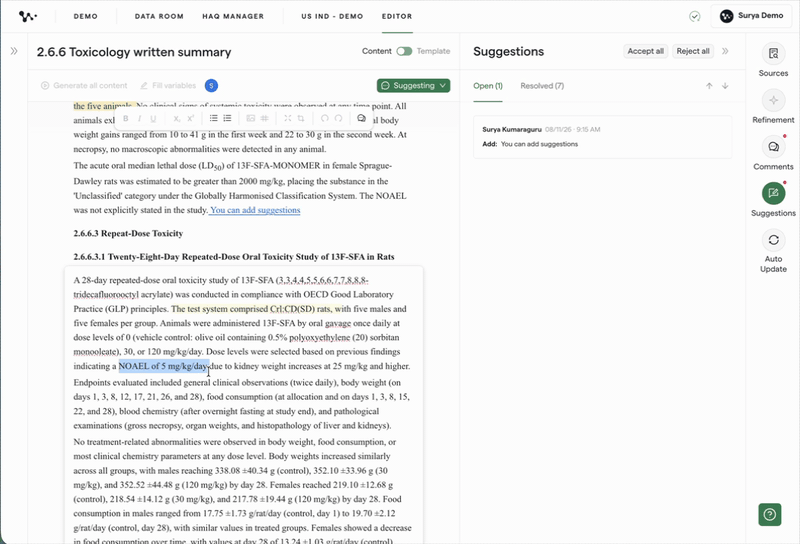The image size is (800, 544).
Task: Click the Content label
Action: tap(377, 51)
